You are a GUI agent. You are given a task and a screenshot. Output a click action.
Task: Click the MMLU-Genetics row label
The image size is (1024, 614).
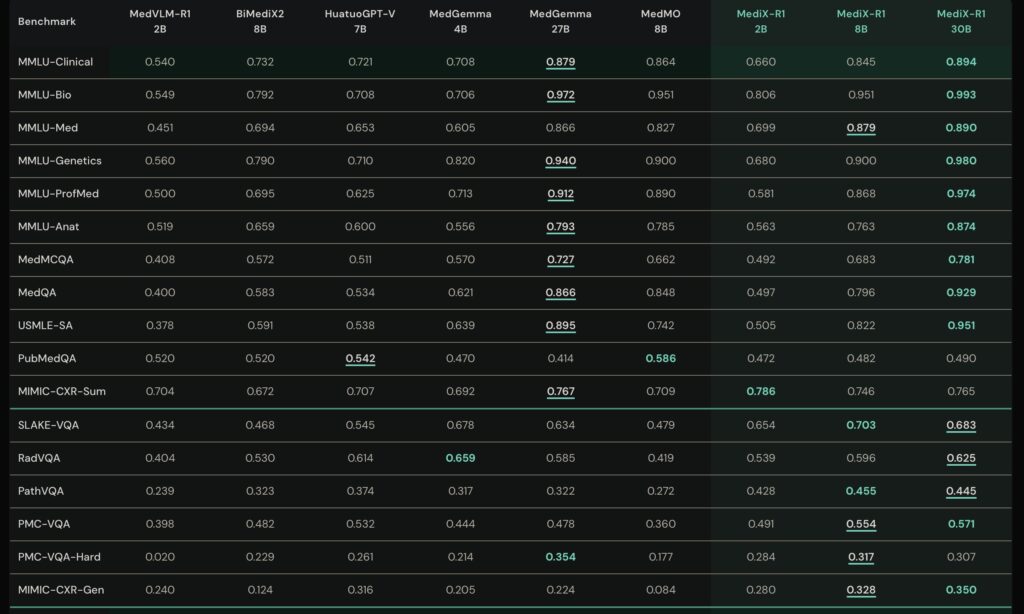(x=59, y=161)
